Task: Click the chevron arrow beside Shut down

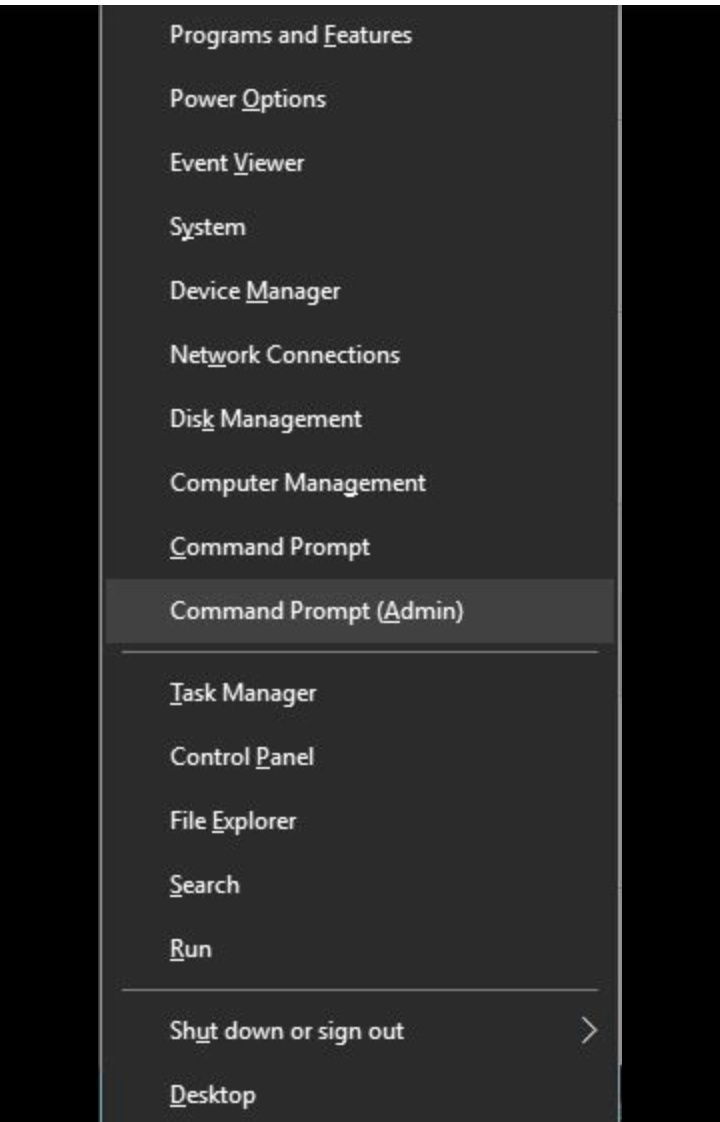Action: tap(589, 1031)
